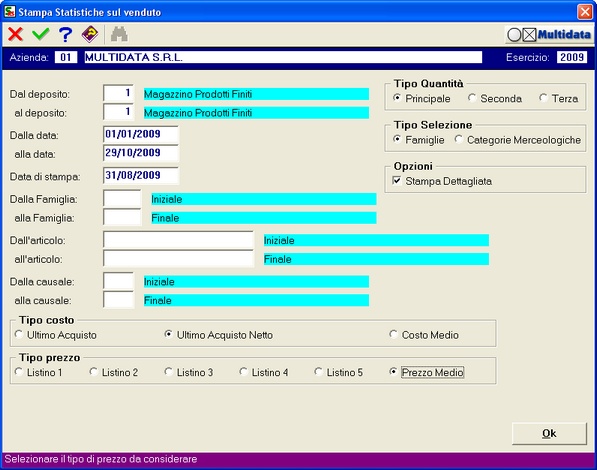This screenshot has height=470, width=597.
Task: Click the Dalla data input field
Action: click(x=140, y=134)
